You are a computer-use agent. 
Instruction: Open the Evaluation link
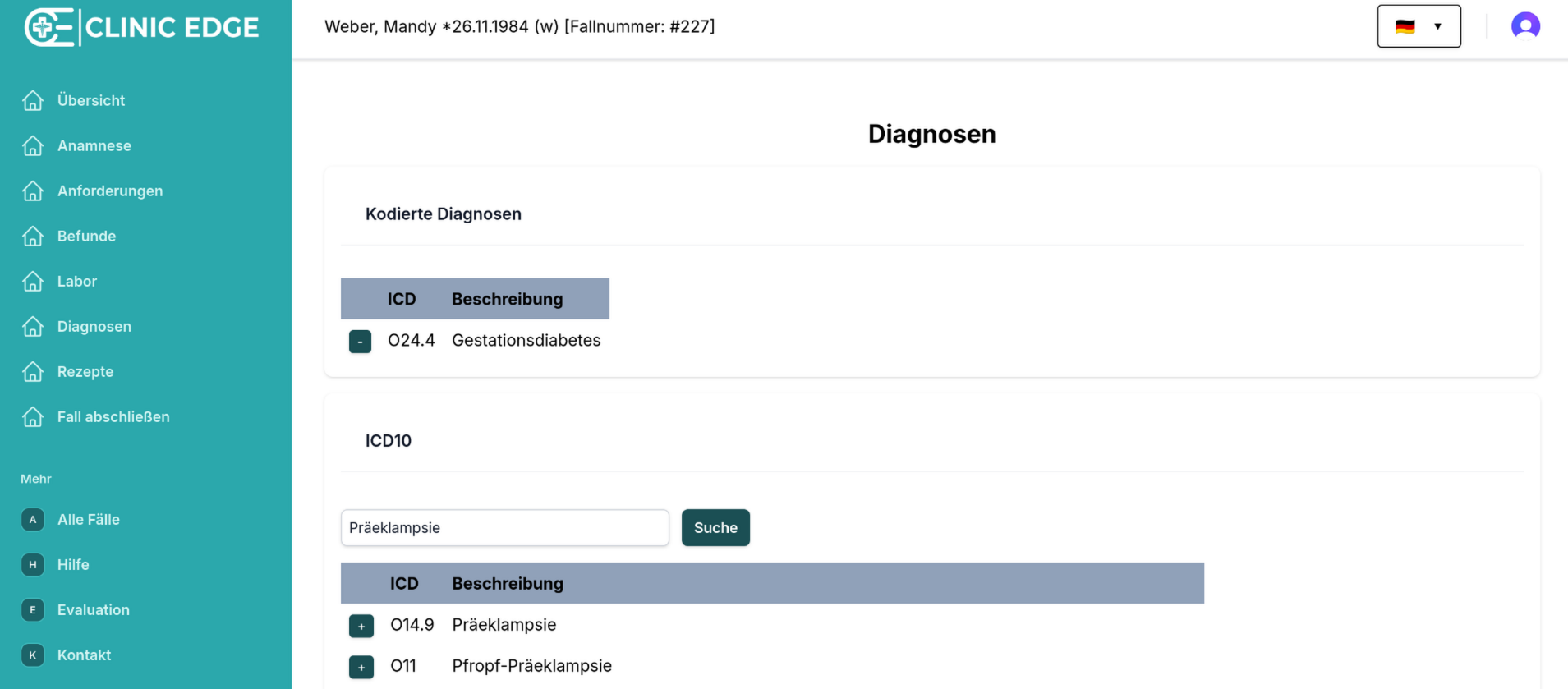coord(94,610)
